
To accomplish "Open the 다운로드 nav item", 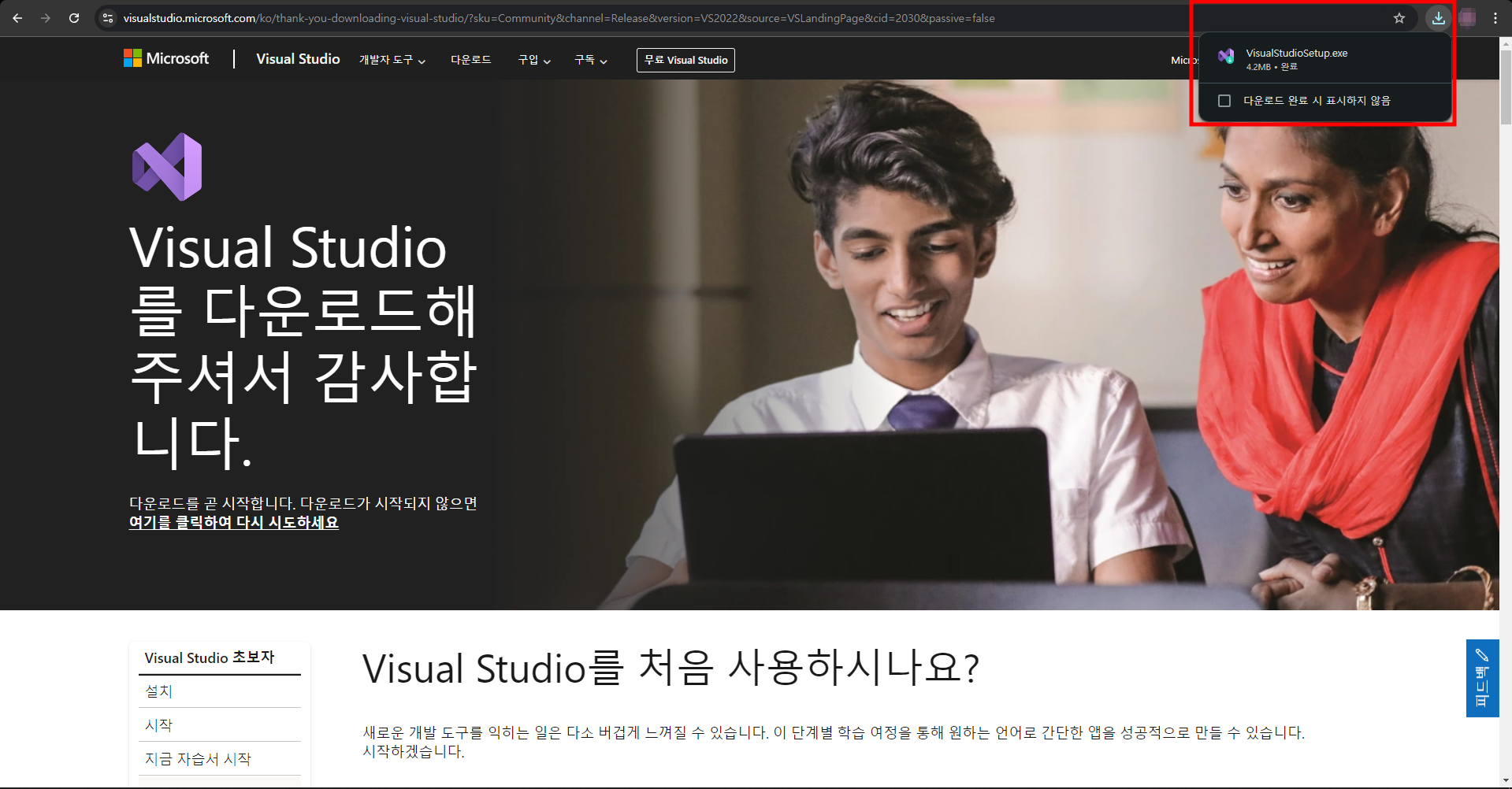I will (471, 60).
